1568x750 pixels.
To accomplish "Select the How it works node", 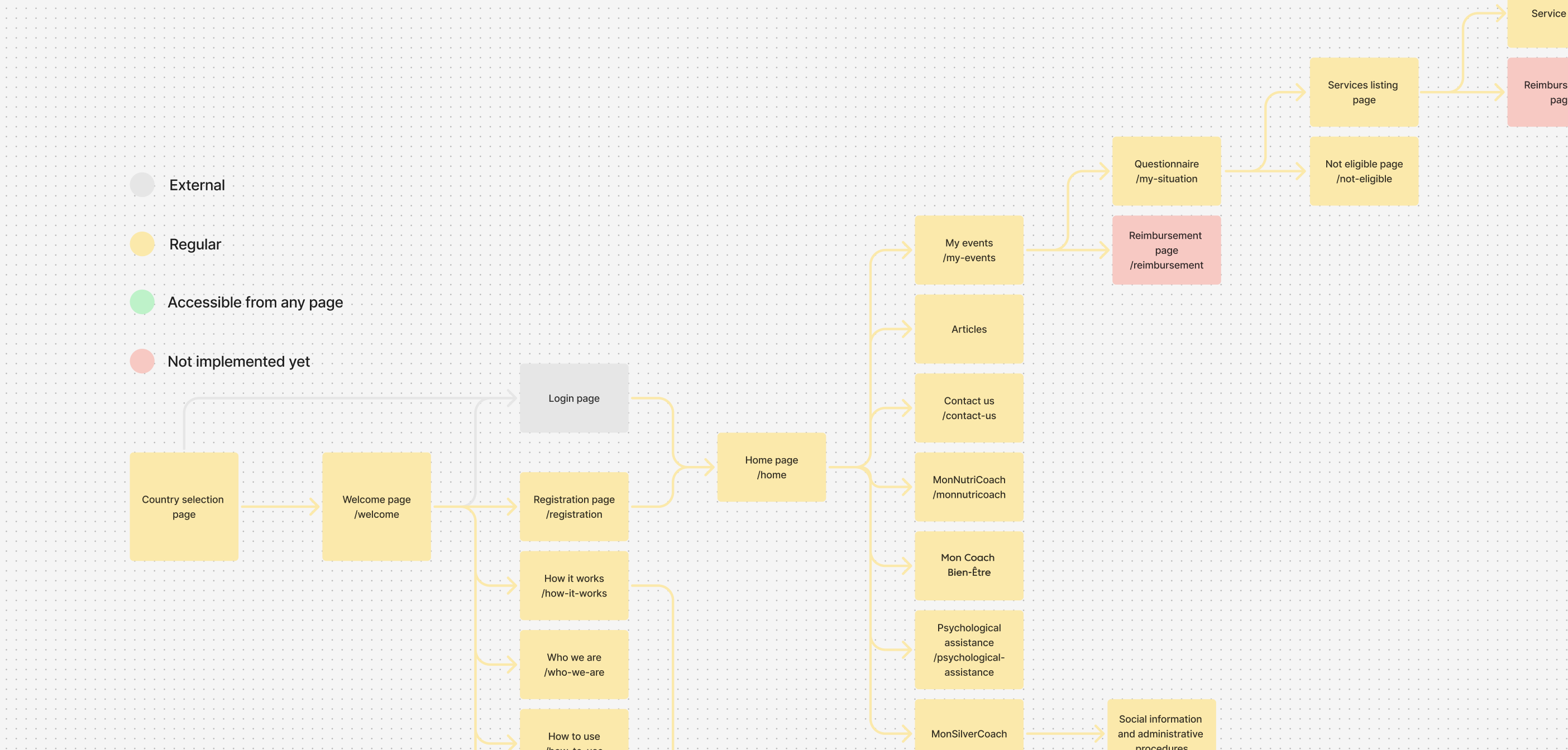I will 573,585.
